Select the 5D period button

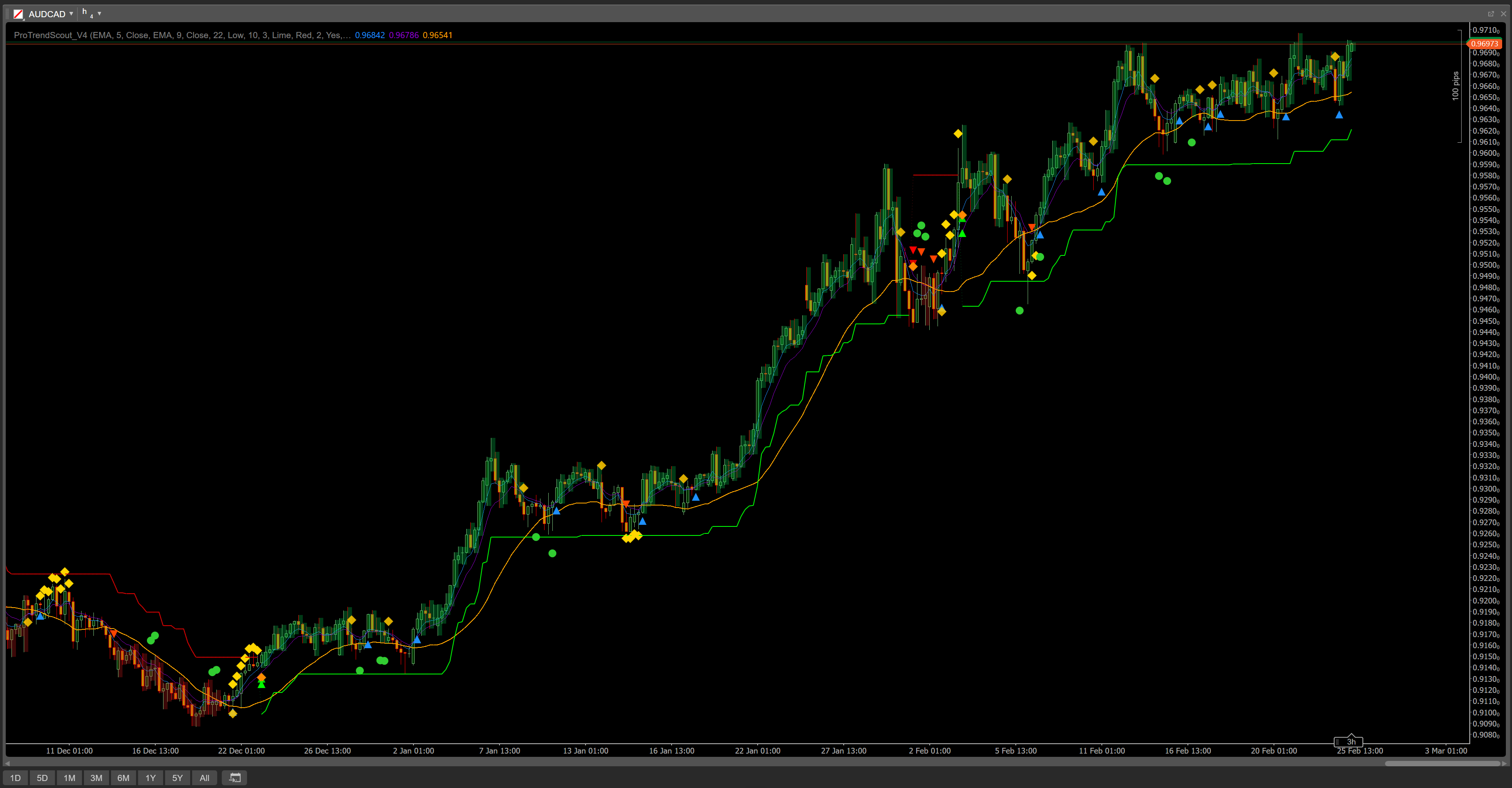[x=42, y=777]
